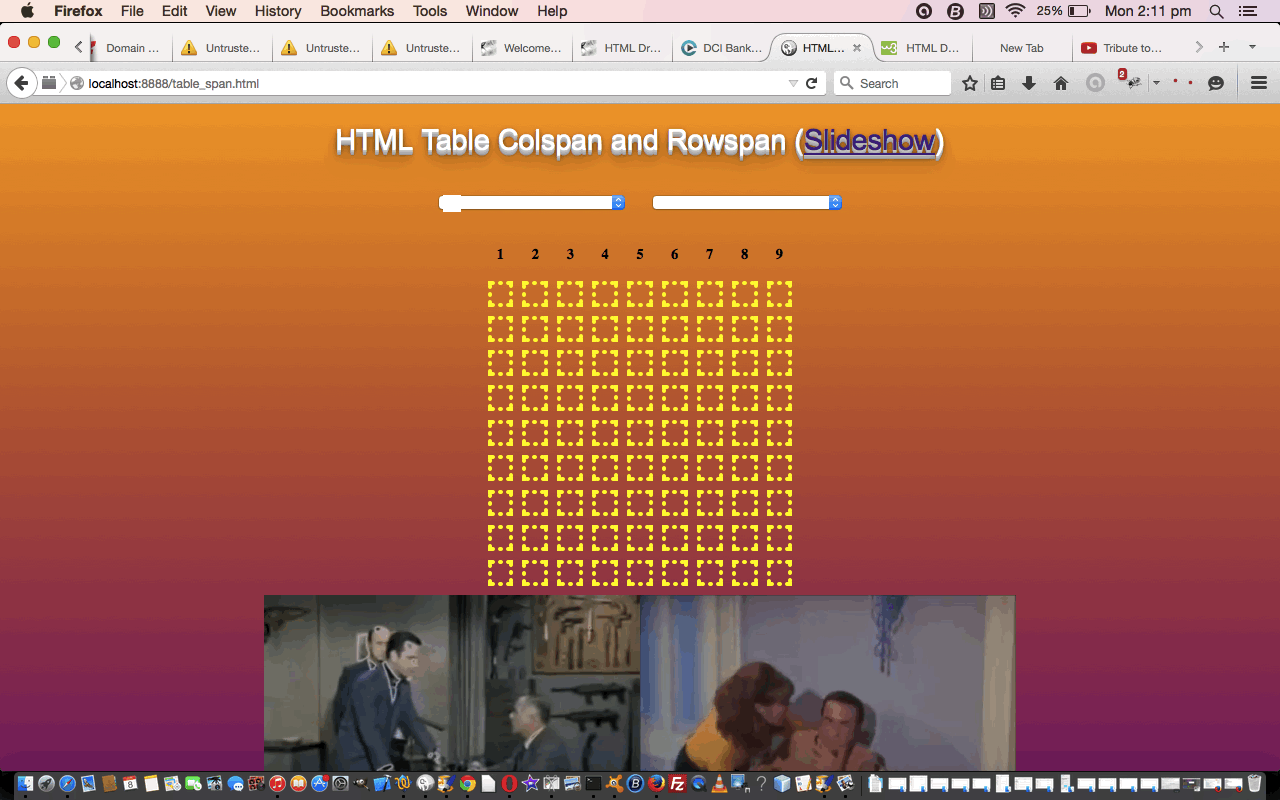Open Notification Center in menu bar
The height and width of the screenshot is (800, 1280).
pos(1246,11)
